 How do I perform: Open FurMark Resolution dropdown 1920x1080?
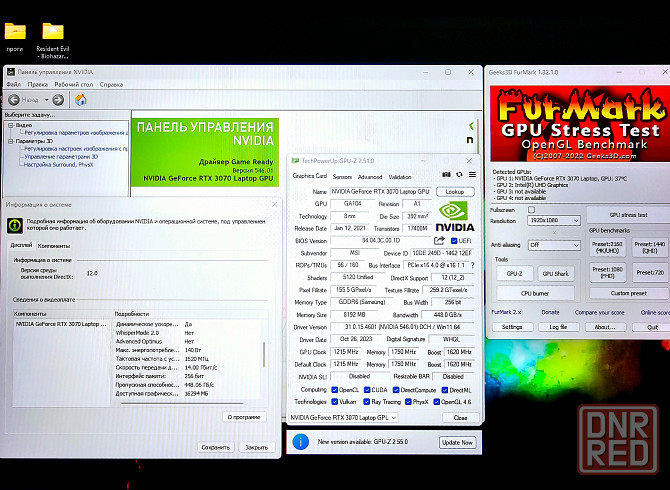click(554, 220)
